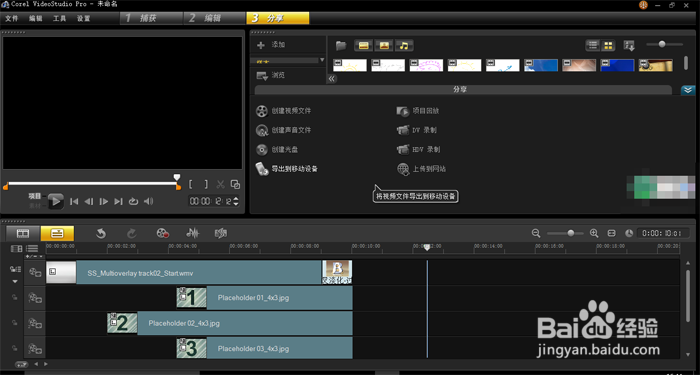Play the project in preview

[56, 201]
